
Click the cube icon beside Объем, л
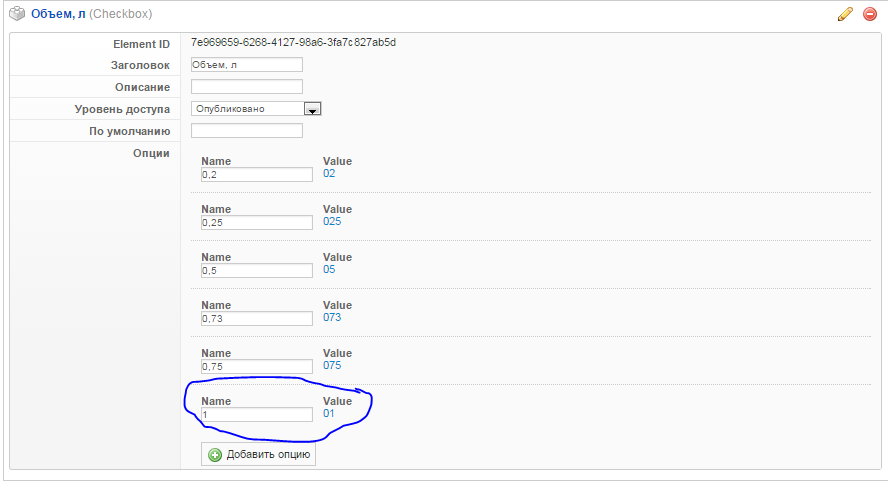(x=17, y=14)
